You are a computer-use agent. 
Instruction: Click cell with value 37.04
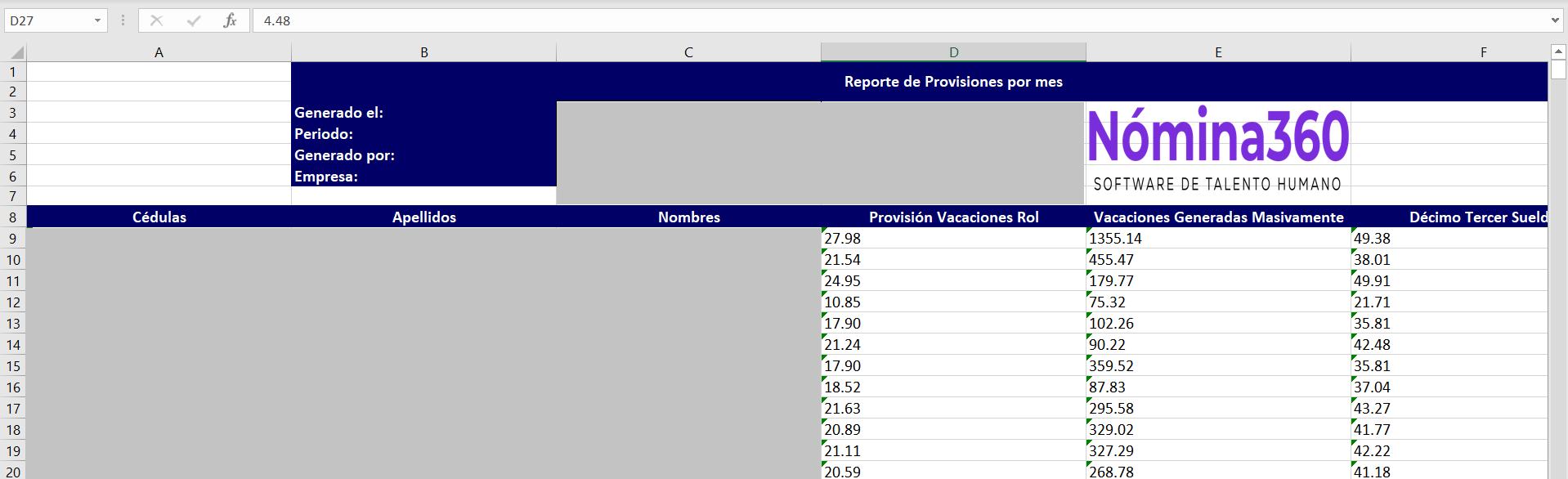(1449, 387)
